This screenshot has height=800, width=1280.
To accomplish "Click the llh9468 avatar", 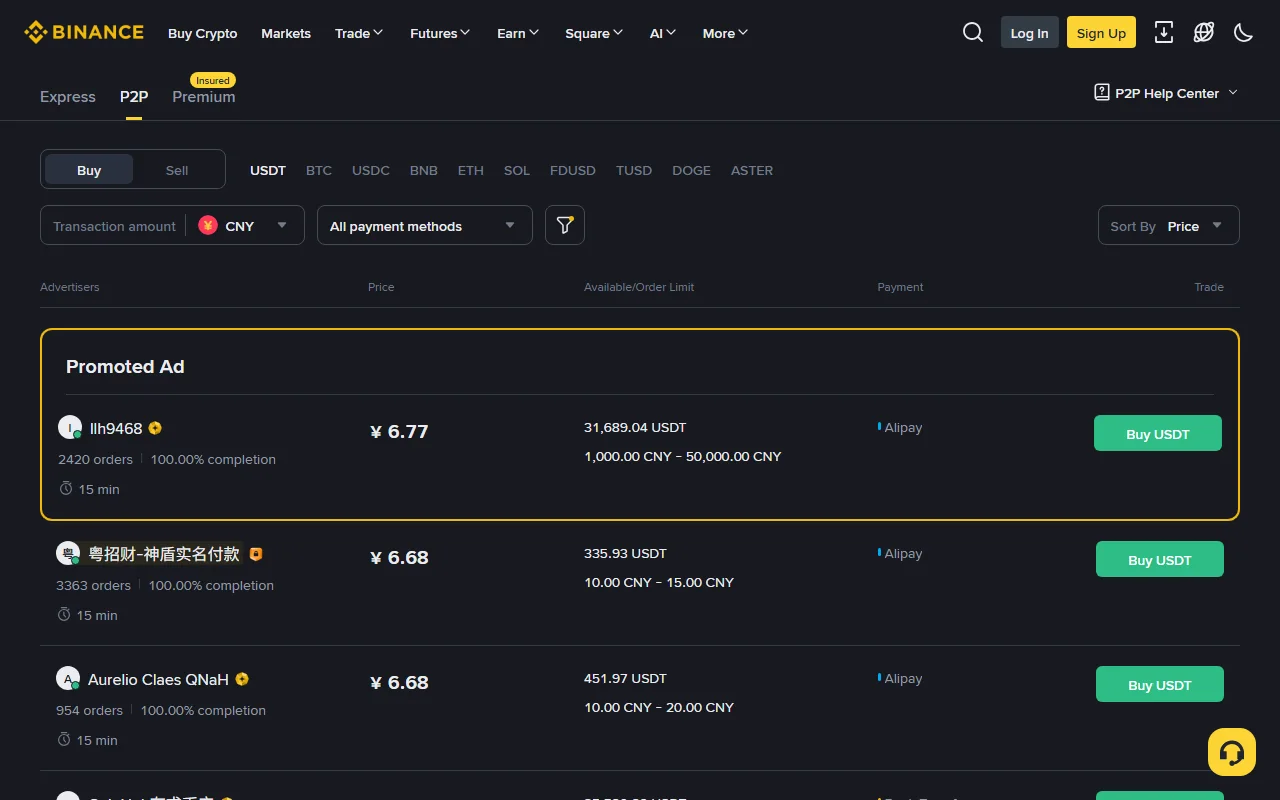I will pyautogui.click(x=69, y=427).
